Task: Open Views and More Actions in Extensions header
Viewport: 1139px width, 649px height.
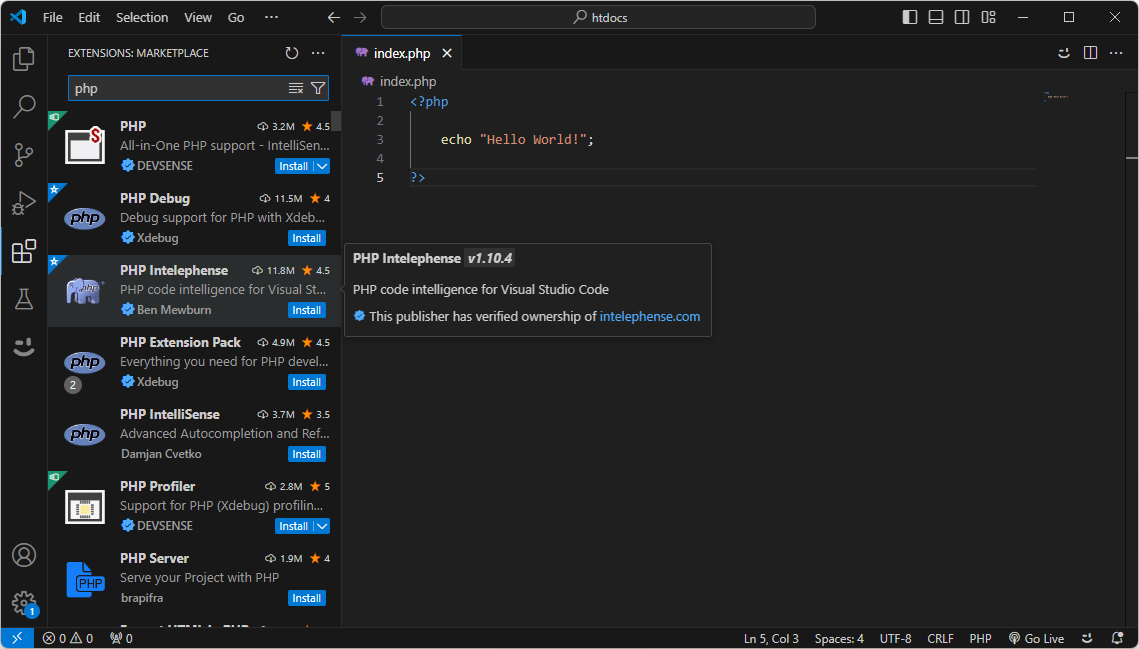Action: click(x=318, y=53)
